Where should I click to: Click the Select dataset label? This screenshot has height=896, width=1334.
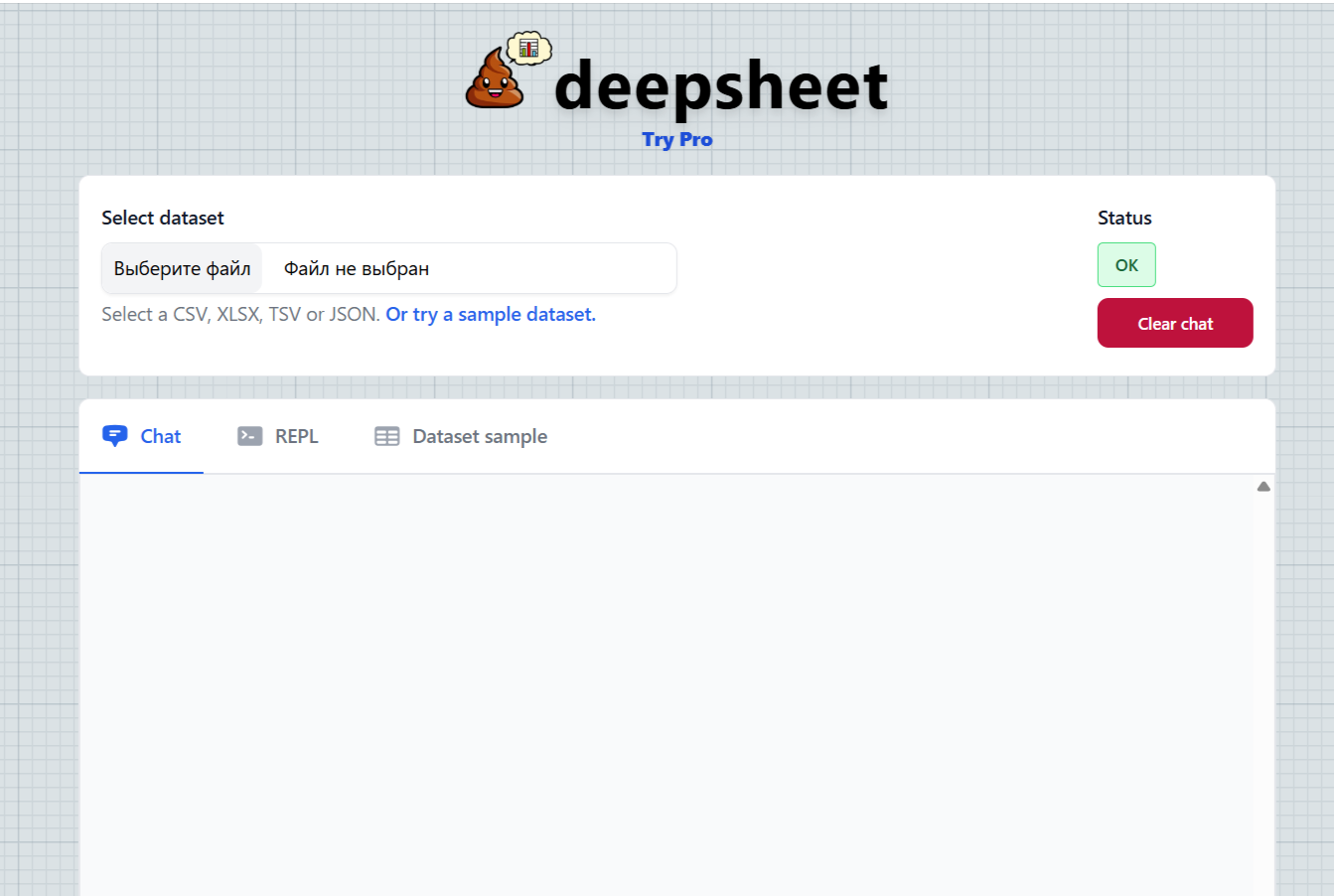[163, 218]
